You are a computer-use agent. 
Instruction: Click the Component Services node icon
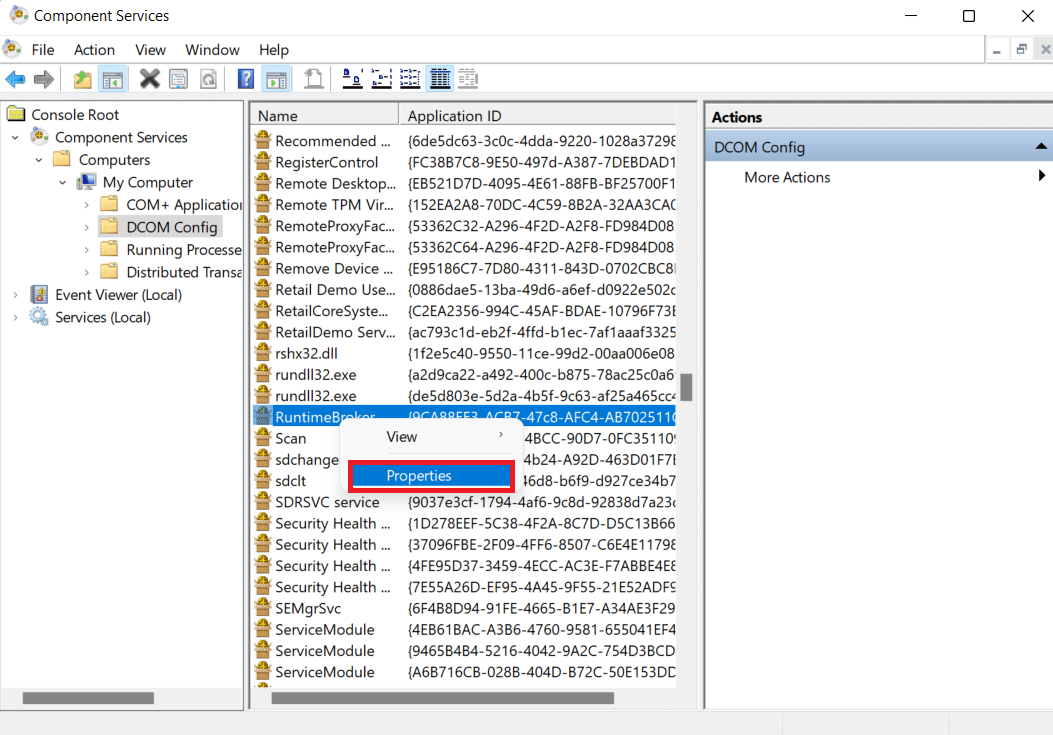point(40,137)
